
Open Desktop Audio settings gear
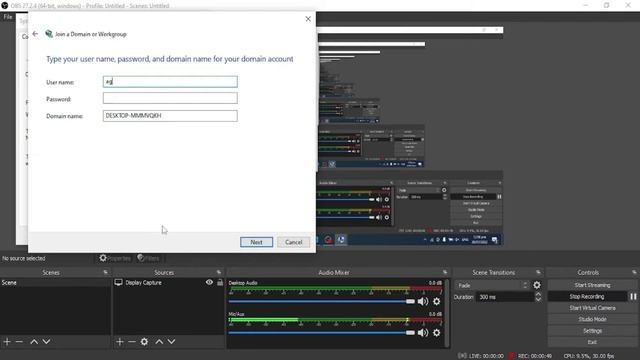(x=437, y=302)
